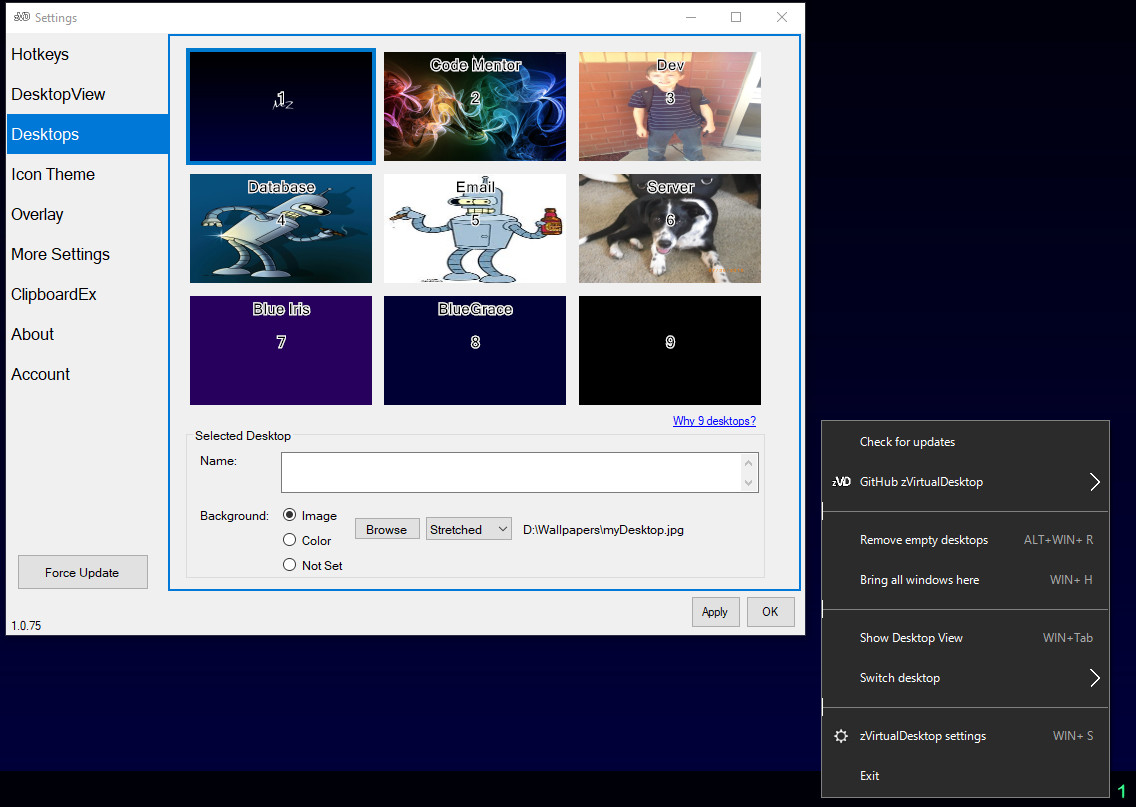Open the Desktops settings section
The height and width of the screenshot is (807, 1136).
tap(88, 134)
